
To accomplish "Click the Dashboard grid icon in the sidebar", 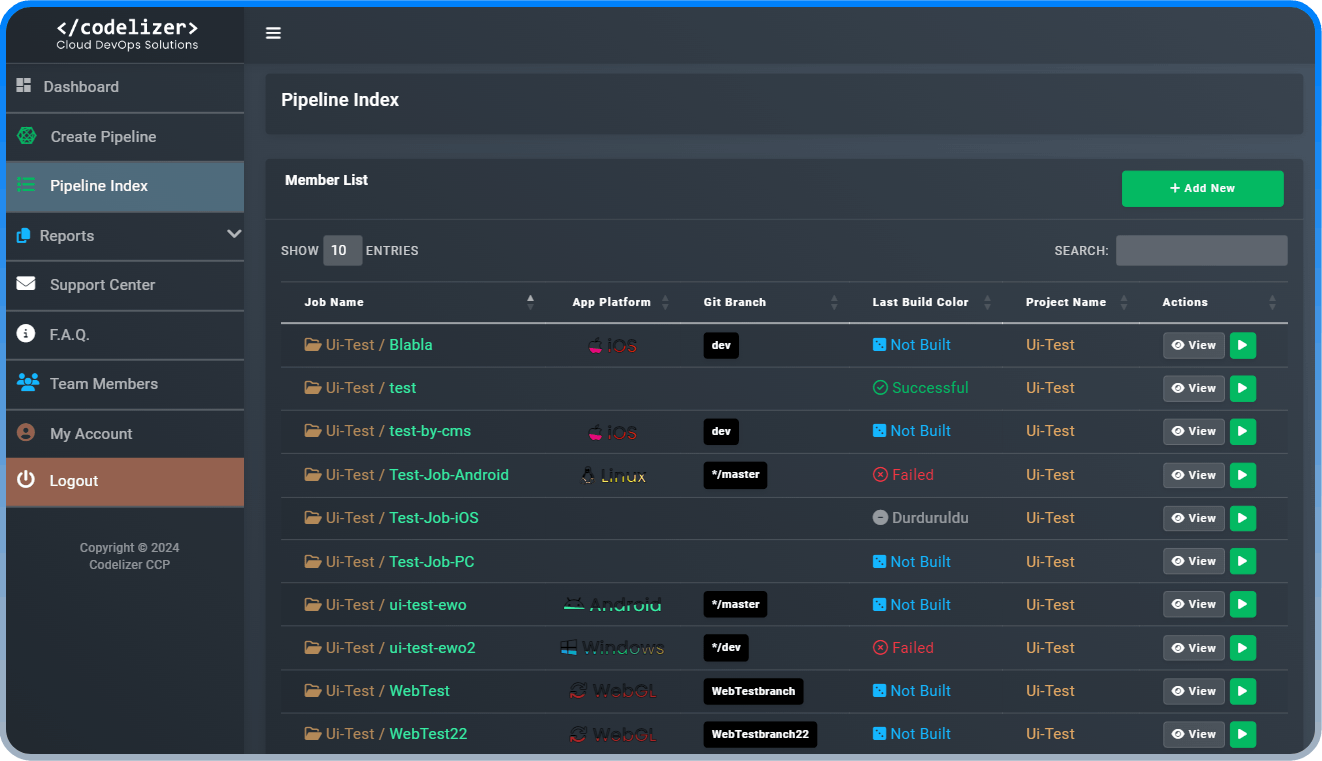I will [x=24, y=86].
